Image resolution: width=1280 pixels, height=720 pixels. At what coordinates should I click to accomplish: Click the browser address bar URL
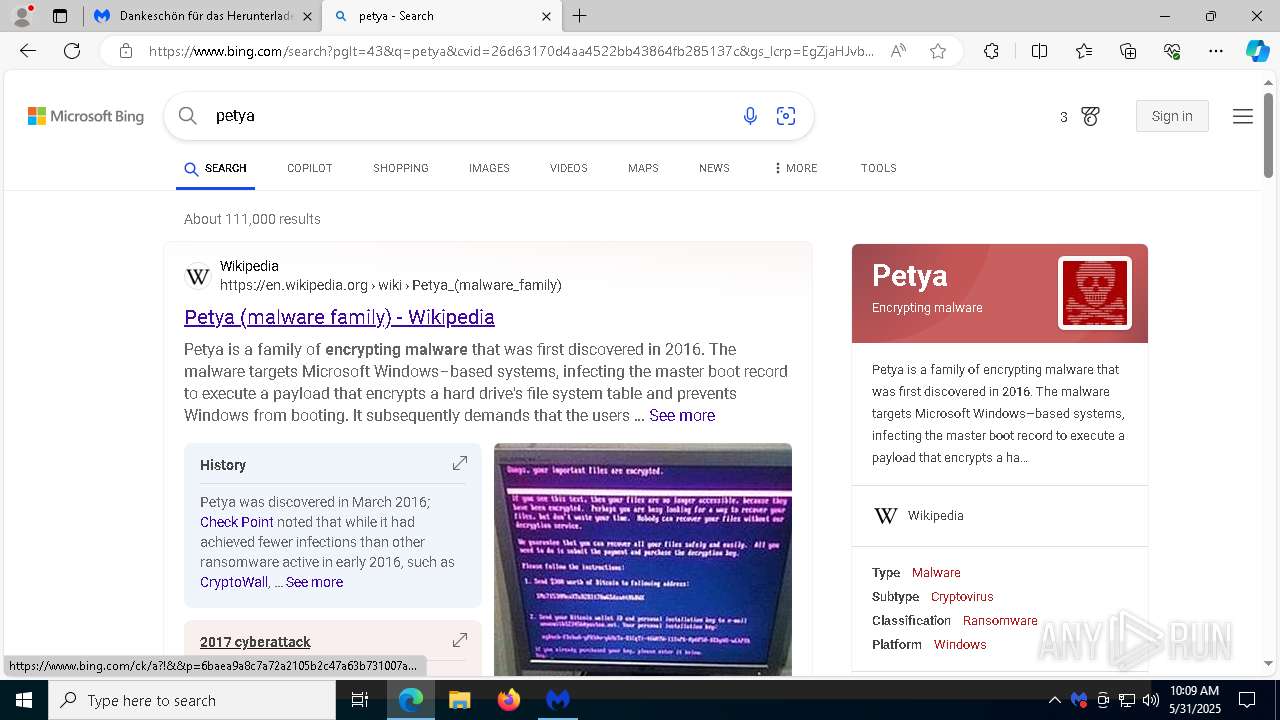[x=511, y=51]
